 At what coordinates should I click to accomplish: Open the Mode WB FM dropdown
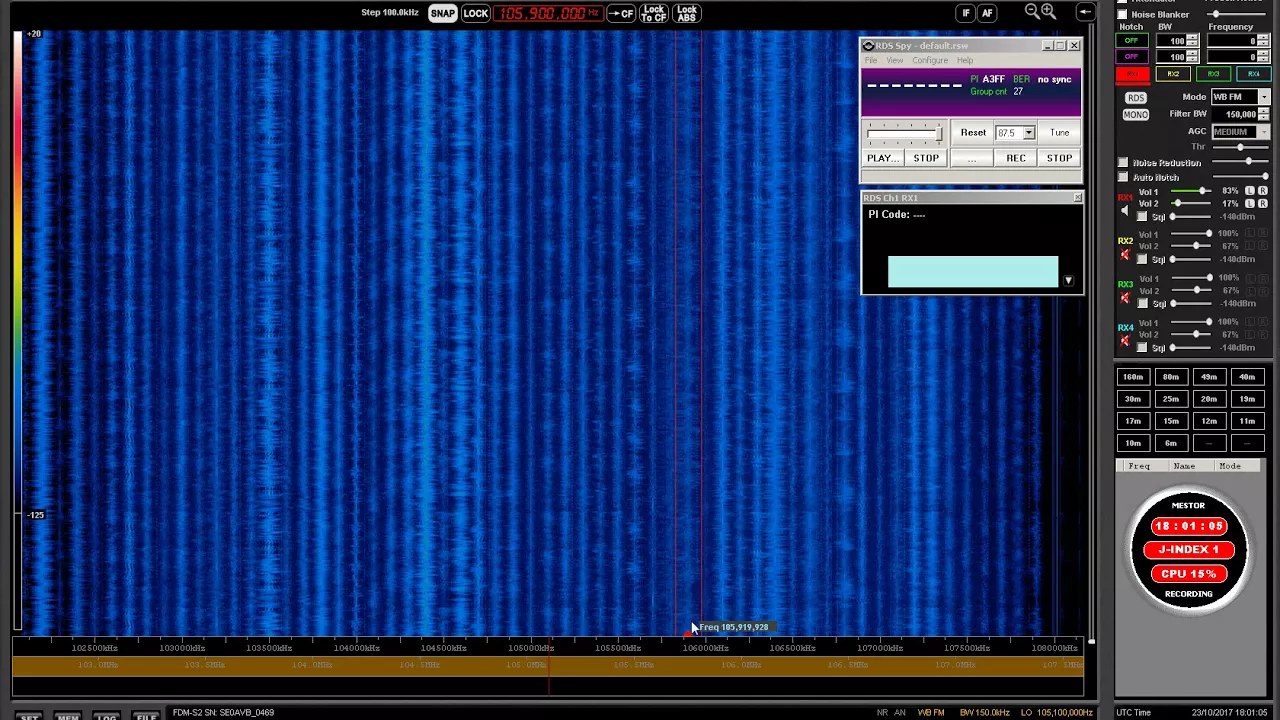[x=1264, y=97]
